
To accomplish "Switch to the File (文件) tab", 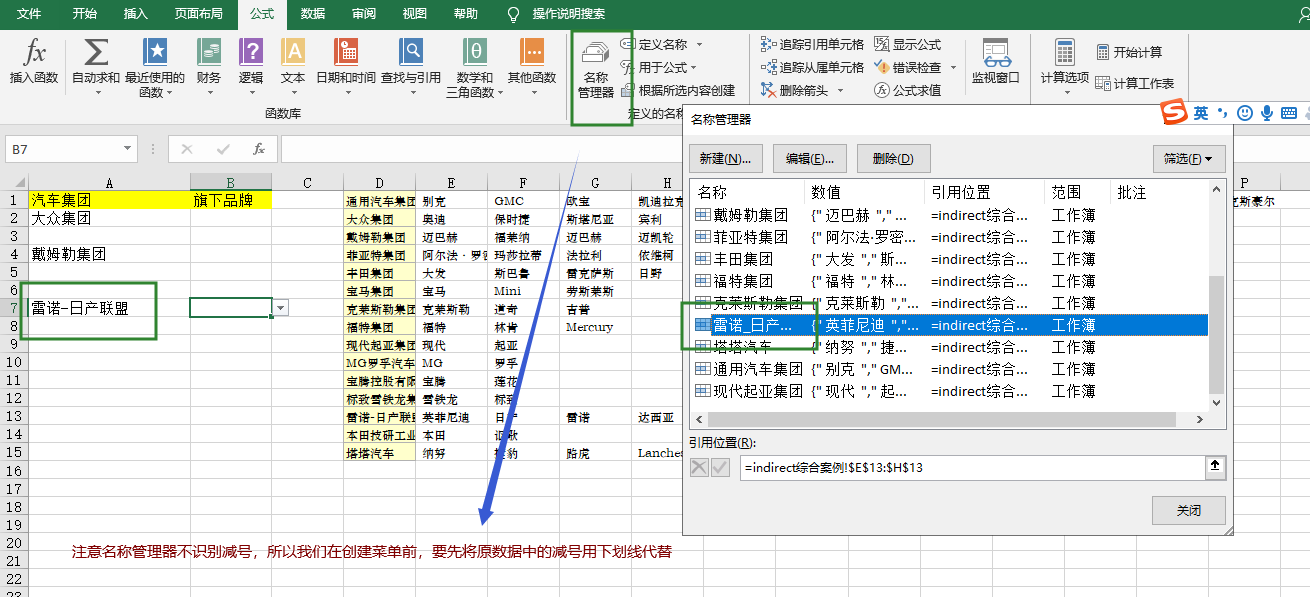I will tap(30, 14).
